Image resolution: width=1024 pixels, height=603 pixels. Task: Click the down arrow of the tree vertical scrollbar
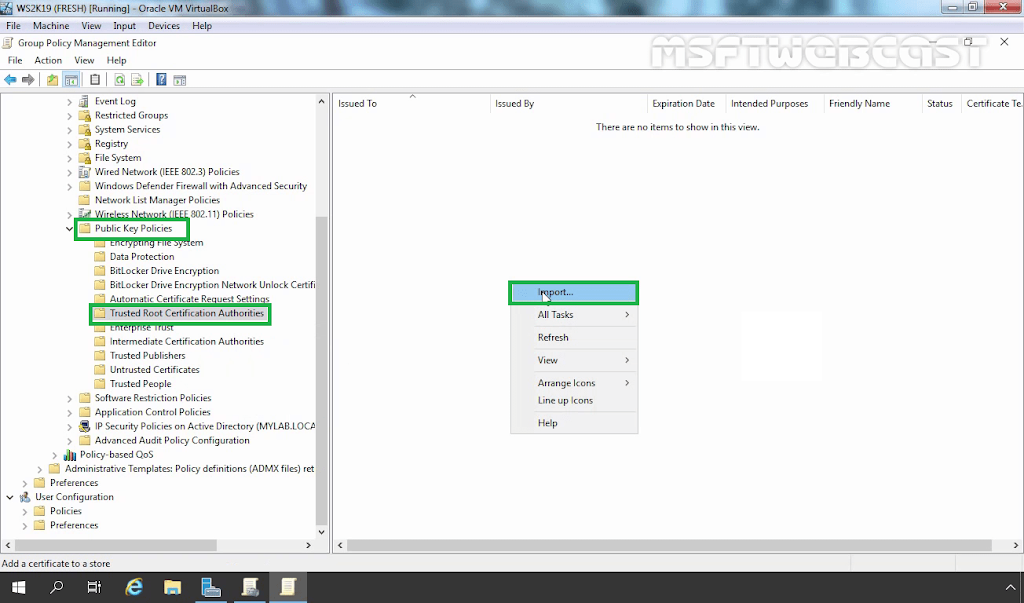(321, 532)
